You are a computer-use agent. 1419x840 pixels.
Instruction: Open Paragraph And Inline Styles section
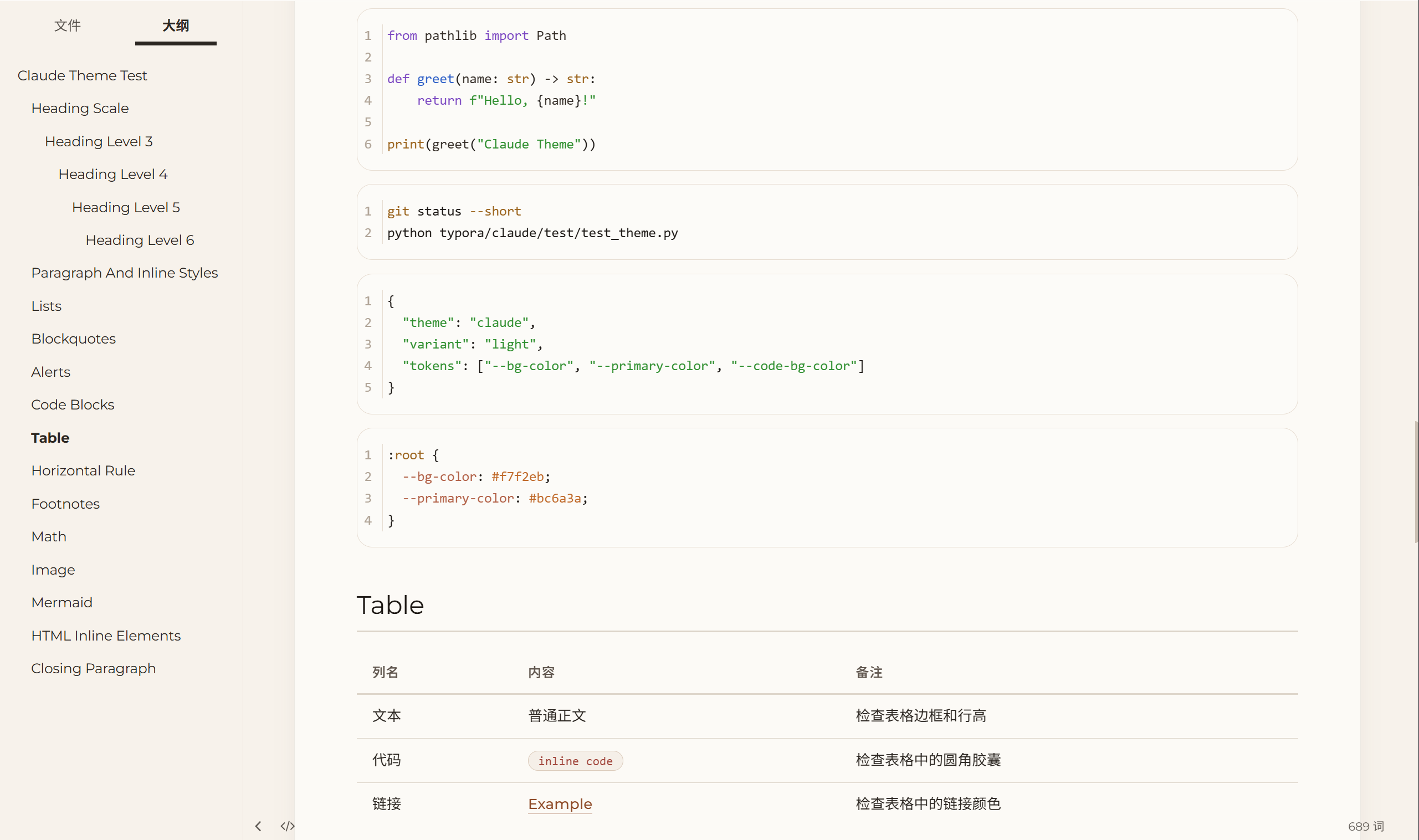pos(125,273)
